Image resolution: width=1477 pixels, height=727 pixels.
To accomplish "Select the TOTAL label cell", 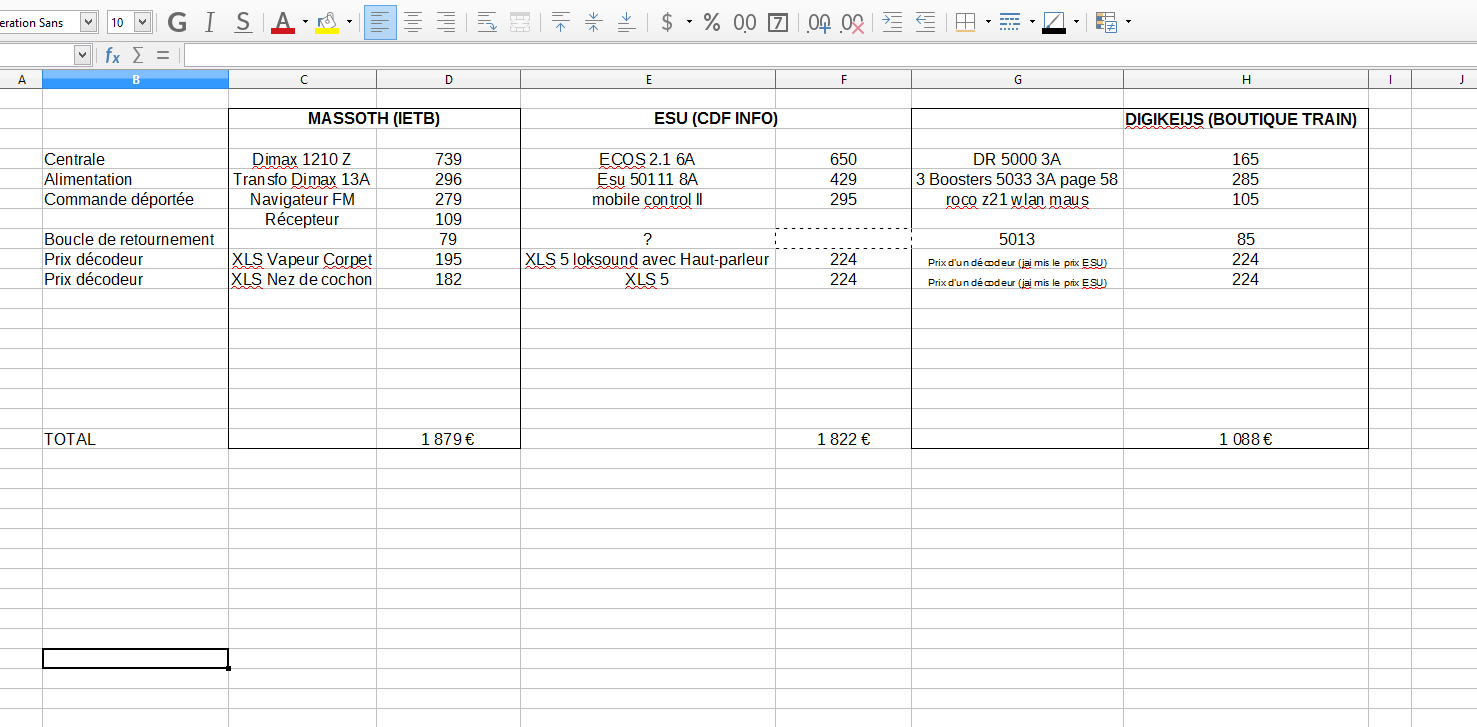I will point(135,439).
